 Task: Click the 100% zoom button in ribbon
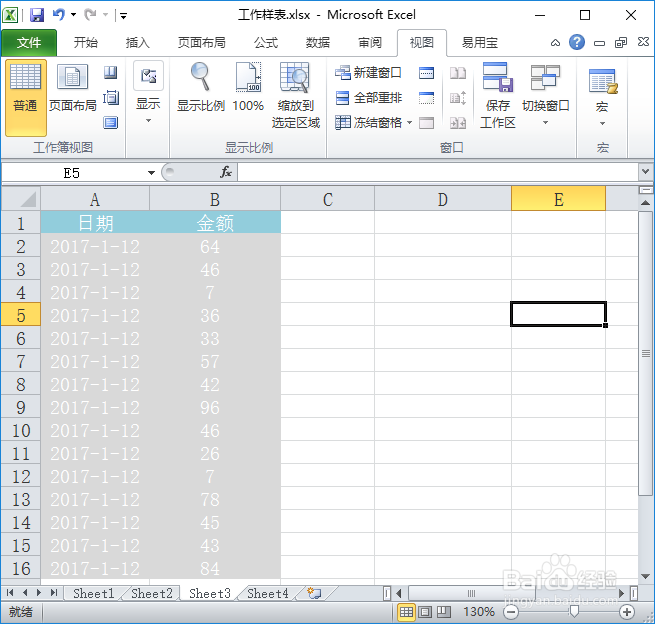[248, 88]
